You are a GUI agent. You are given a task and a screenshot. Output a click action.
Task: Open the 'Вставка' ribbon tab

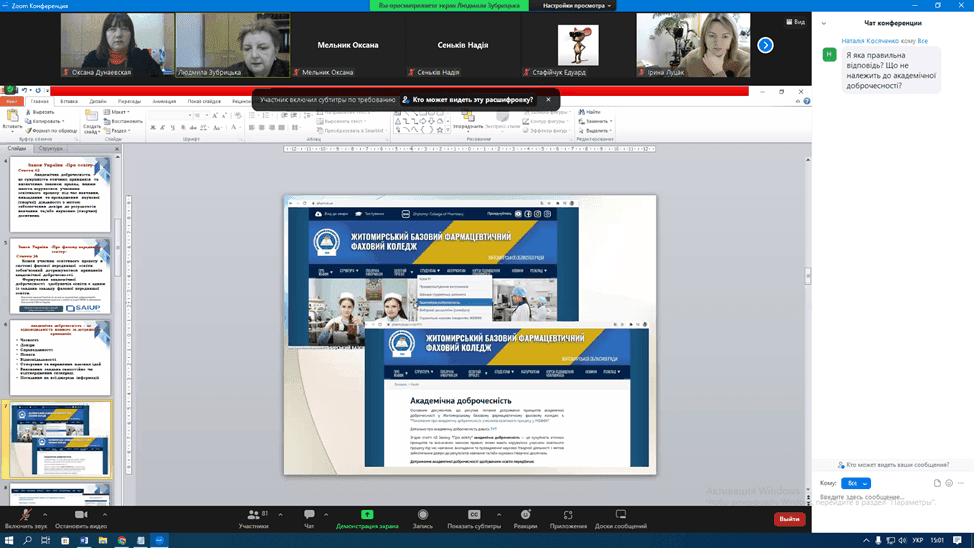(69, 101)
